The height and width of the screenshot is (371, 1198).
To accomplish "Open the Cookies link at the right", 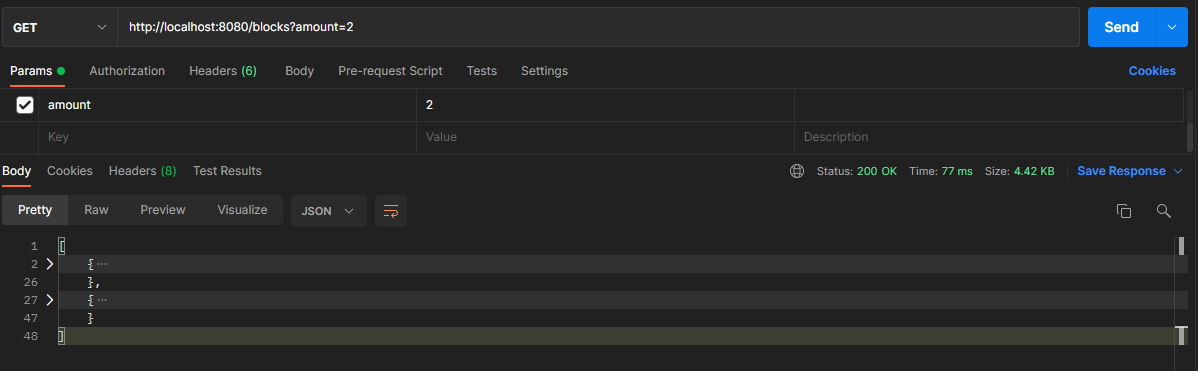I will 1152,71.
